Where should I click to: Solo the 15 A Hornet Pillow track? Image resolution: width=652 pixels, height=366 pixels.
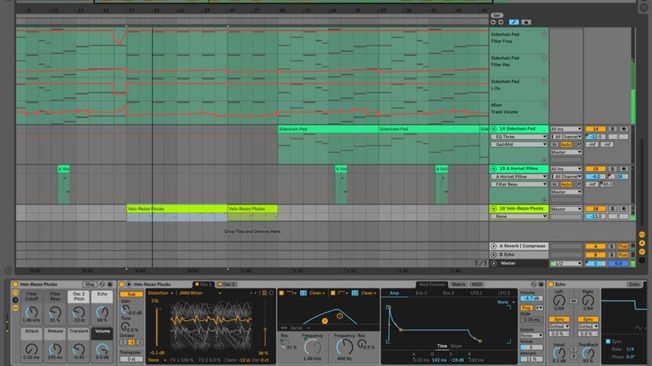[612, 169]
